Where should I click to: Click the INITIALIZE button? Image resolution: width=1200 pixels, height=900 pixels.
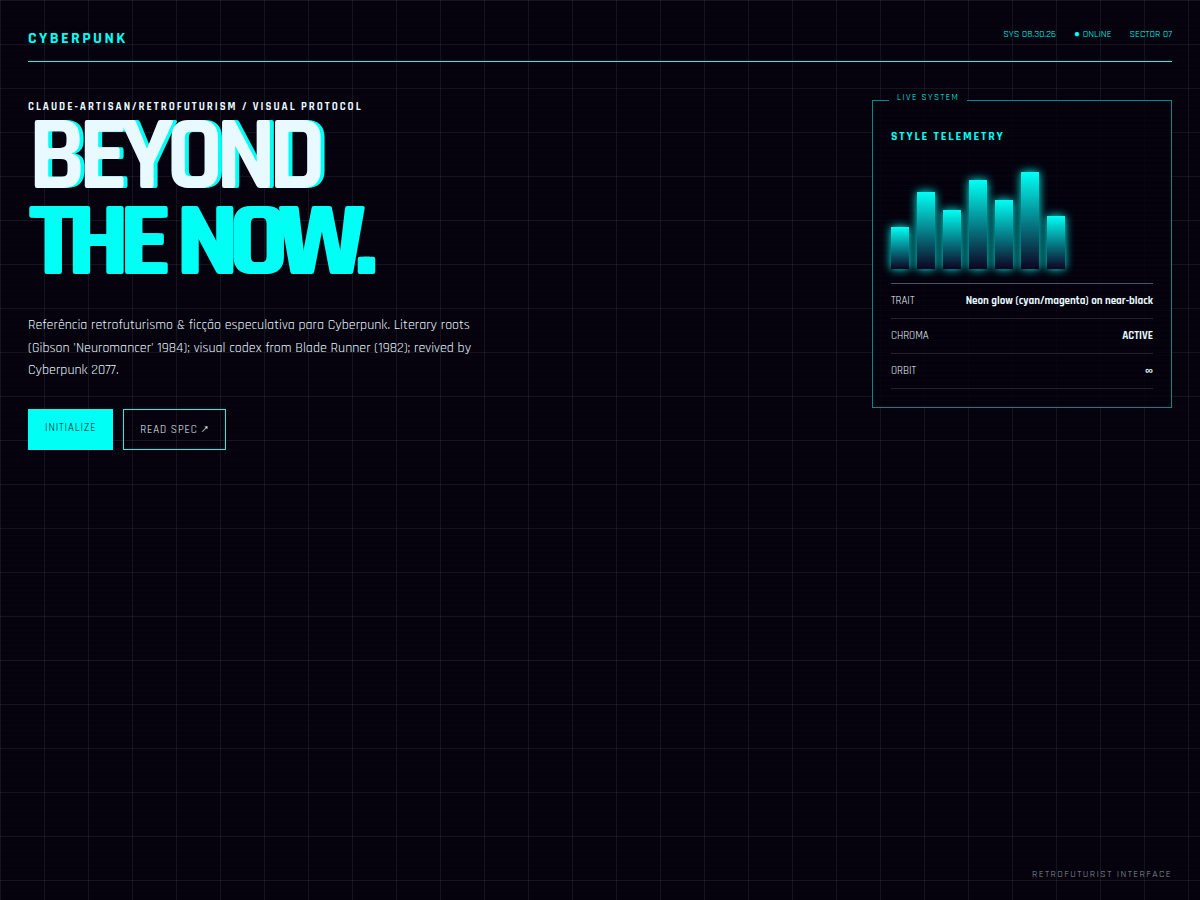pyautogui.click(x=70, y=429)
